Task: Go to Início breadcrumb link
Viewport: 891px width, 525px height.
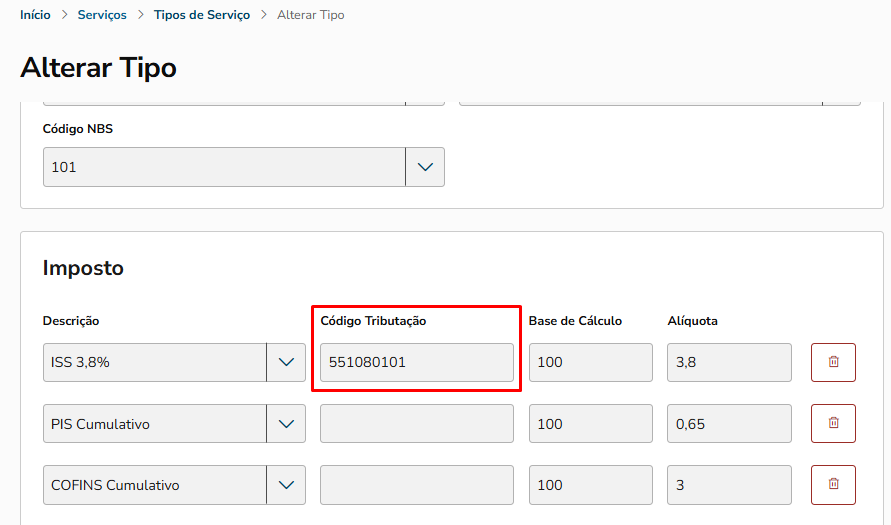Action: tap(35, 16)
